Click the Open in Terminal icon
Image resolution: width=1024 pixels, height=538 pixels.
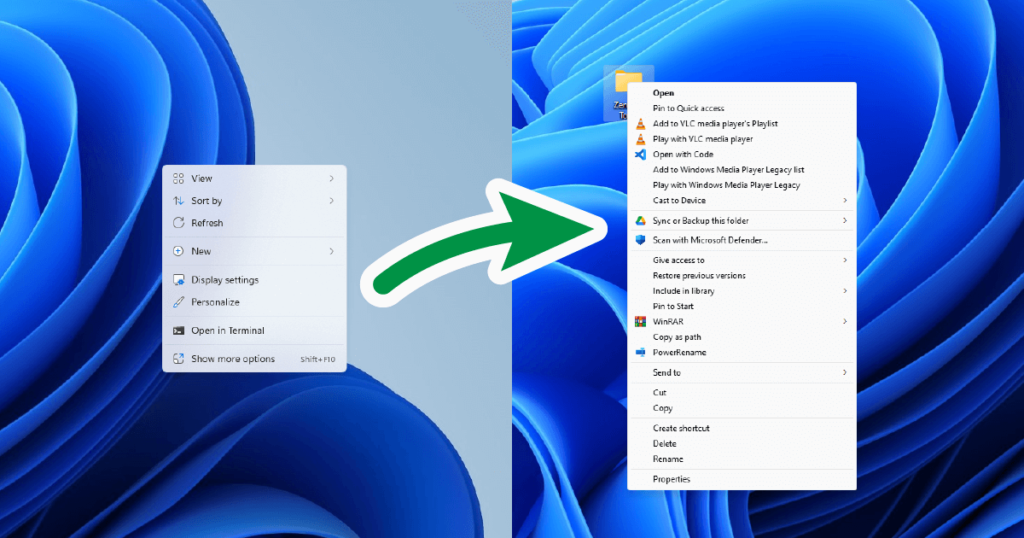(x=178, y=330)
